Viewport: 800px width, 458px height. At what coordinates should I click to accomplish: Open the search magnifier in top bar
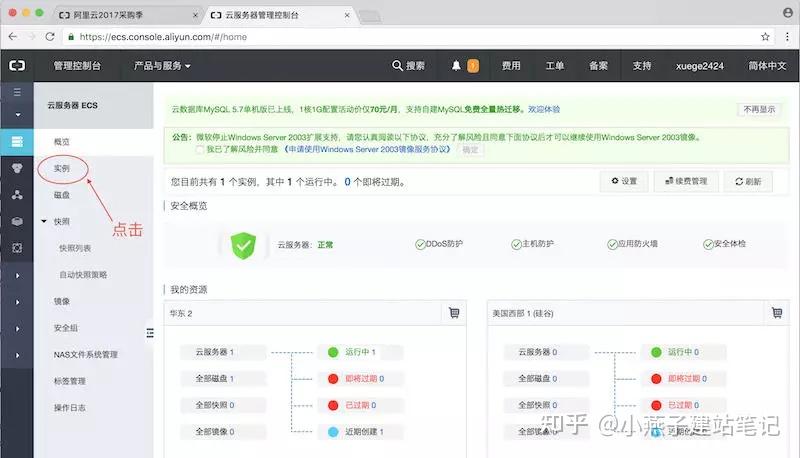point(397,65)
